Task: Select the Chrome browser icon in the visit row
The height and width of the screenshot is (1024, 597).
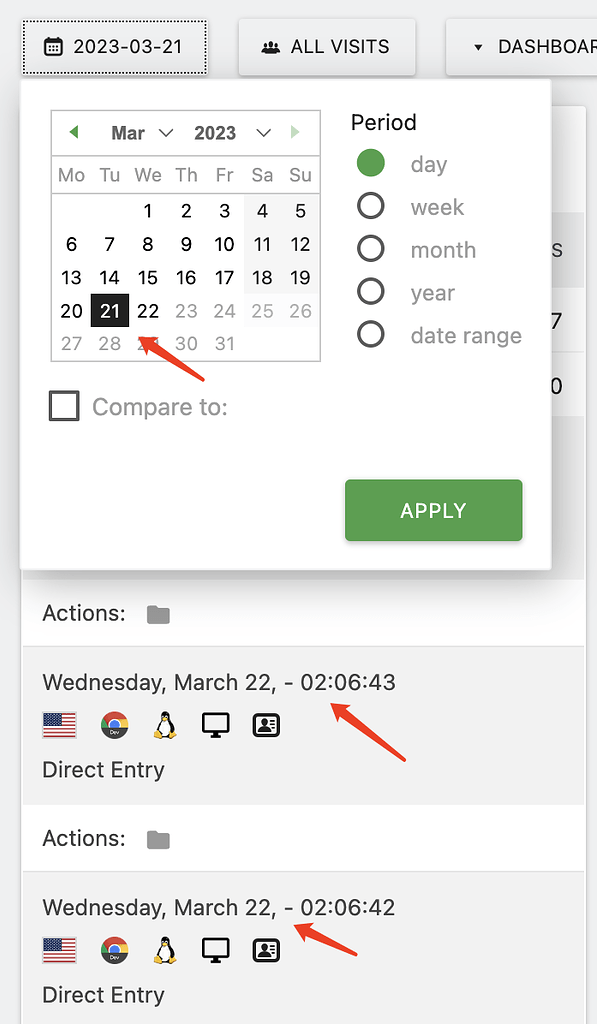Action: point(114,725)
